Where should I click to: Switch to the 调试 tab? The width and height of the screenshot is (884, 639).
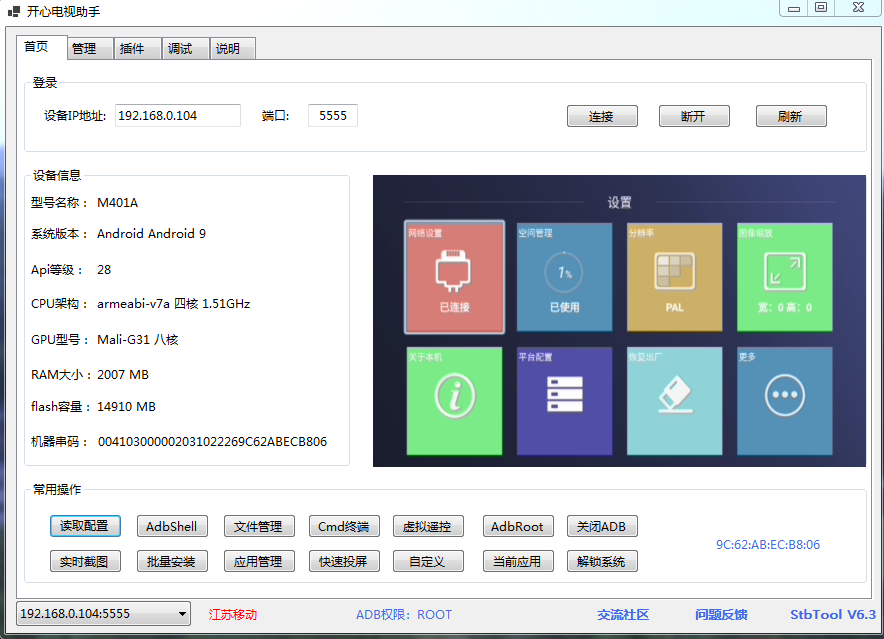[x=180, y=48]
